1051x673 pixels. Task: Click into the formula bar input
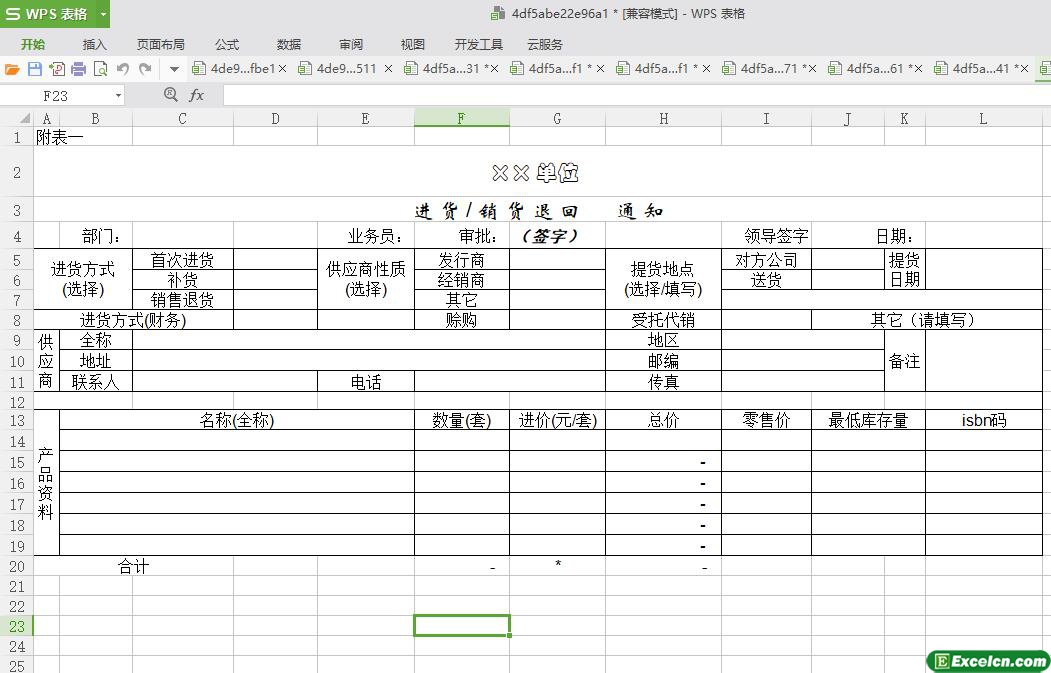(x=637, y=96)
